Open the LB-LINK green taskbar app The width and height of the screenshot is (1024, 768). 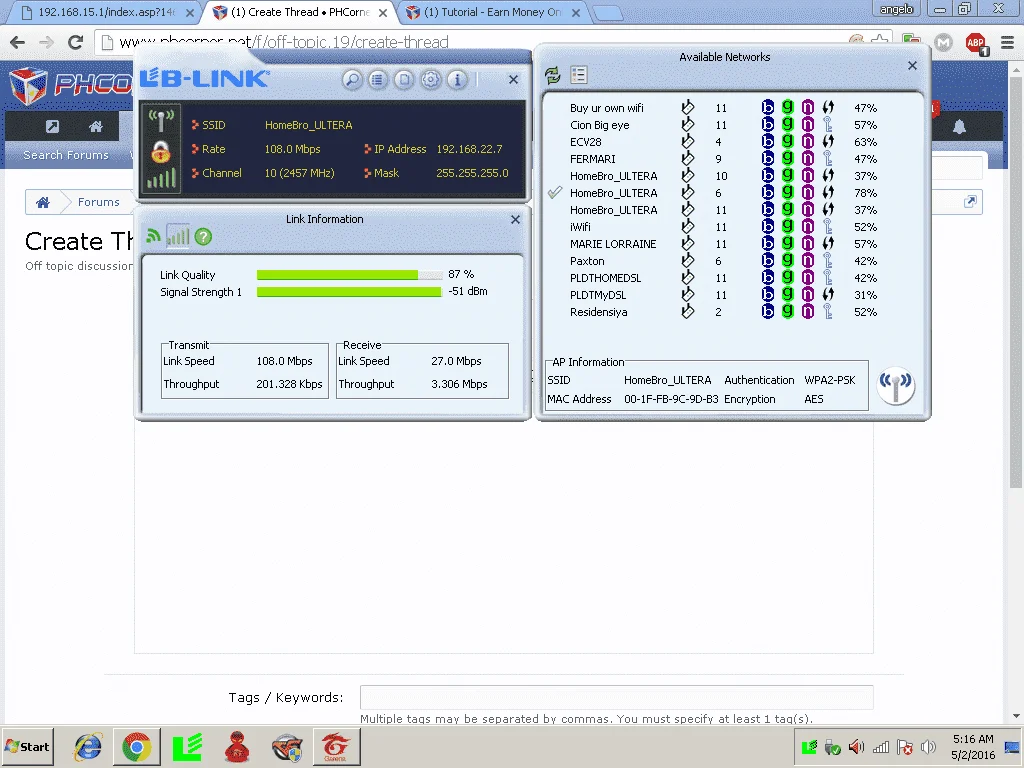click(187, 746)
